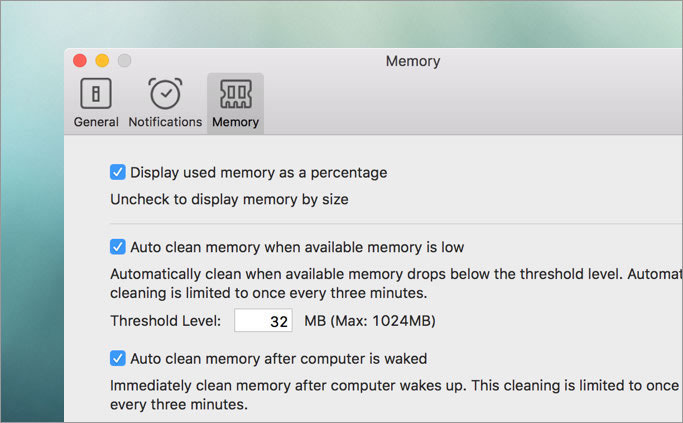Click the Threshold Level label text

(166, 321)
